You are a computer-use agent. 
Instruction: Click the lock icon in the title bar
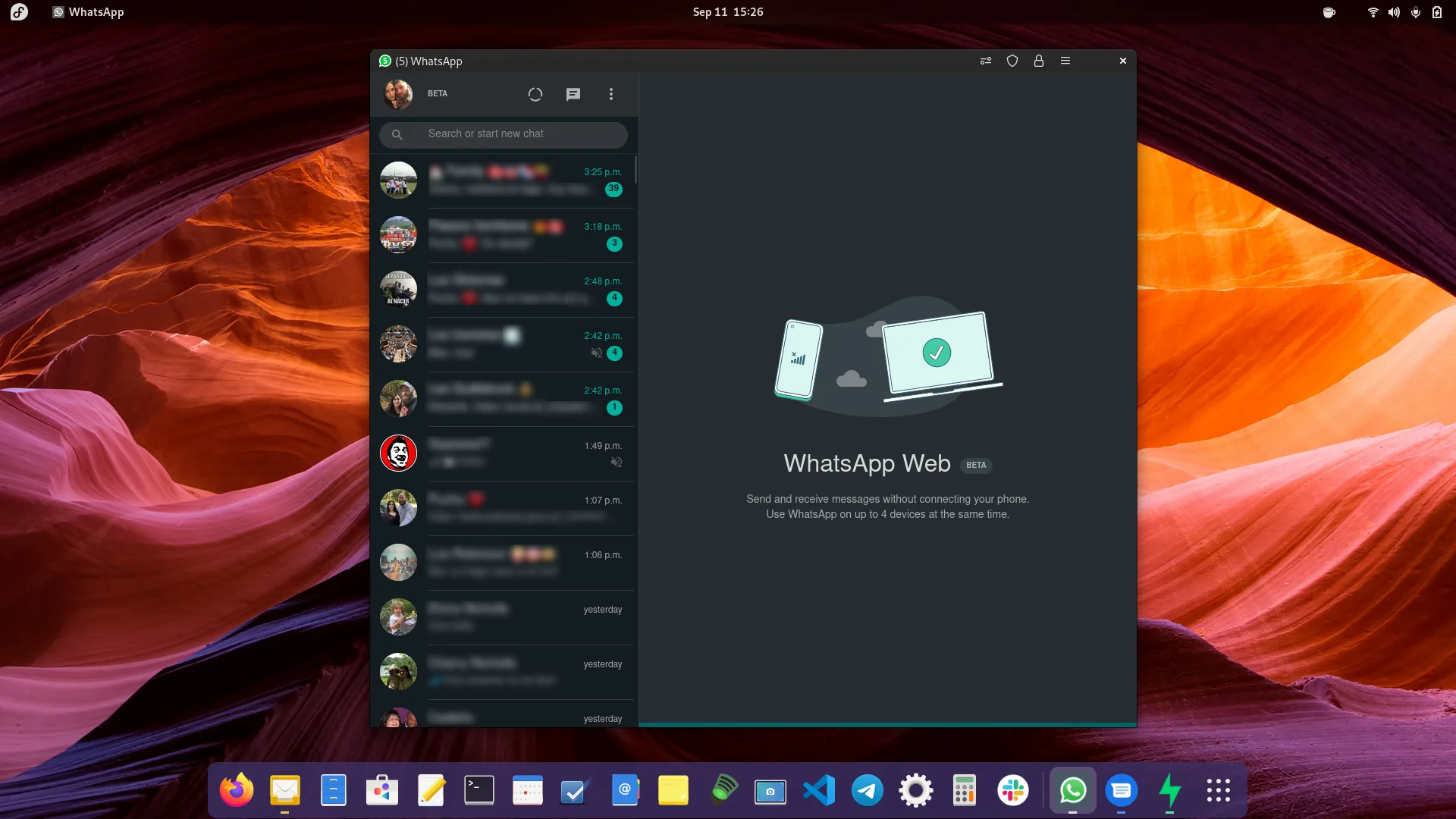[x=1039, y=61]
